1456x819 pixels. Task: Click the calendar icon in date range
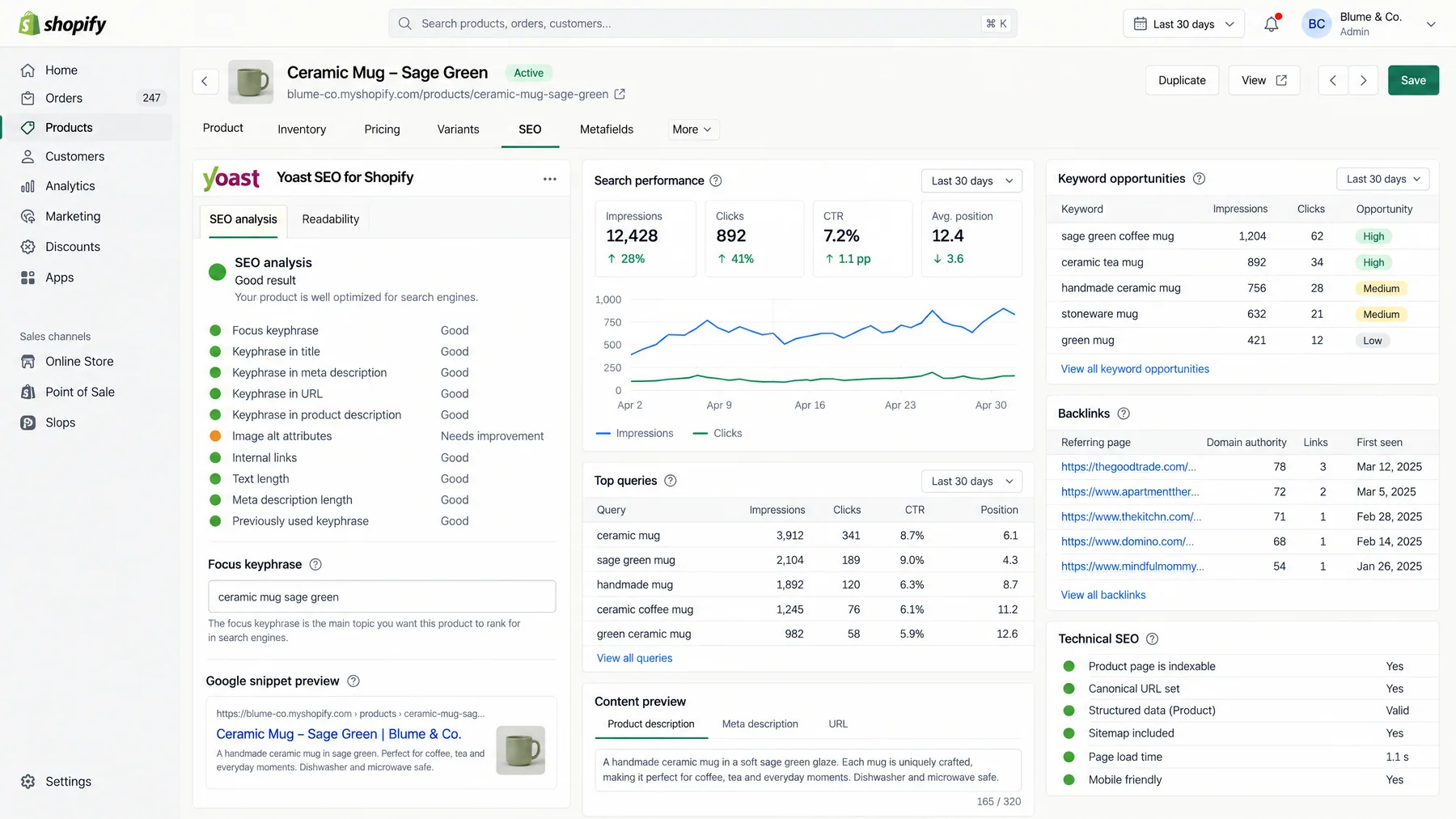point(1140,24)
